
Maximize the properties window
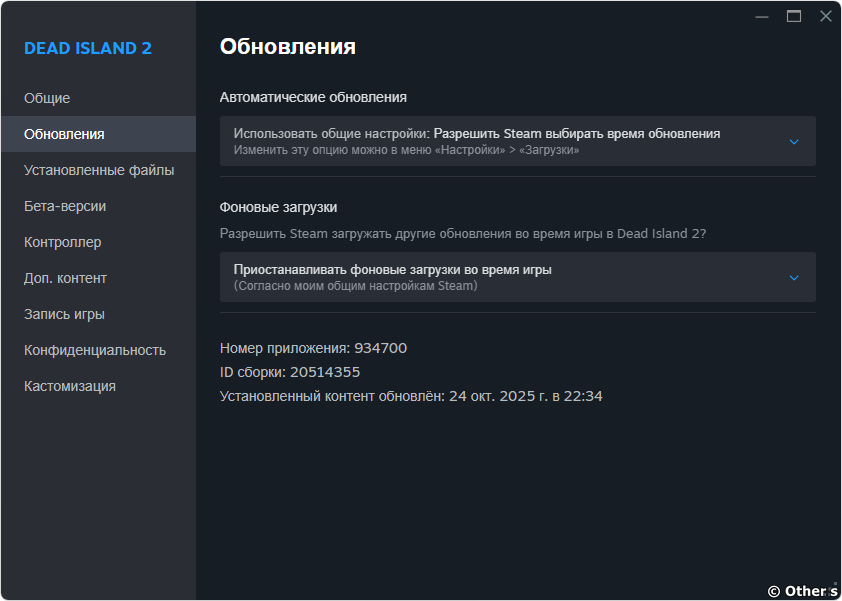point(794,16)
